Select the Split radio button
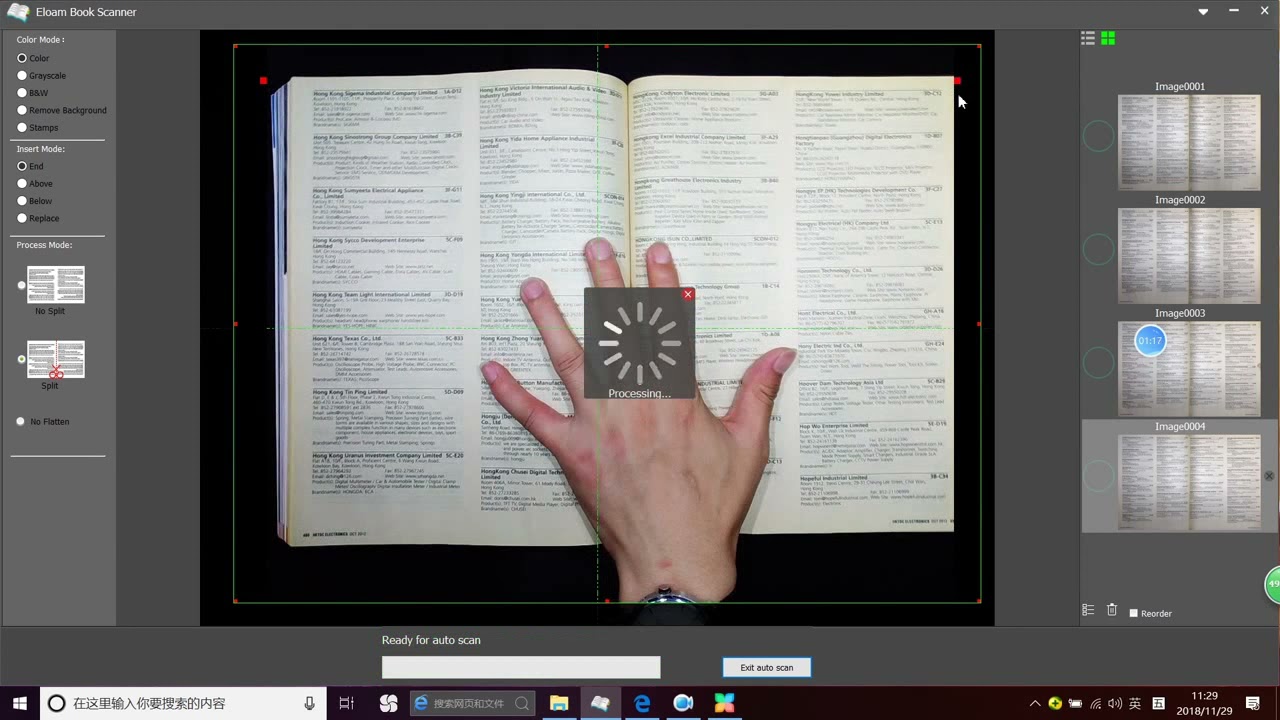Image resolution: width=1280 pixels, height=720 pixels. click(22, 359)
